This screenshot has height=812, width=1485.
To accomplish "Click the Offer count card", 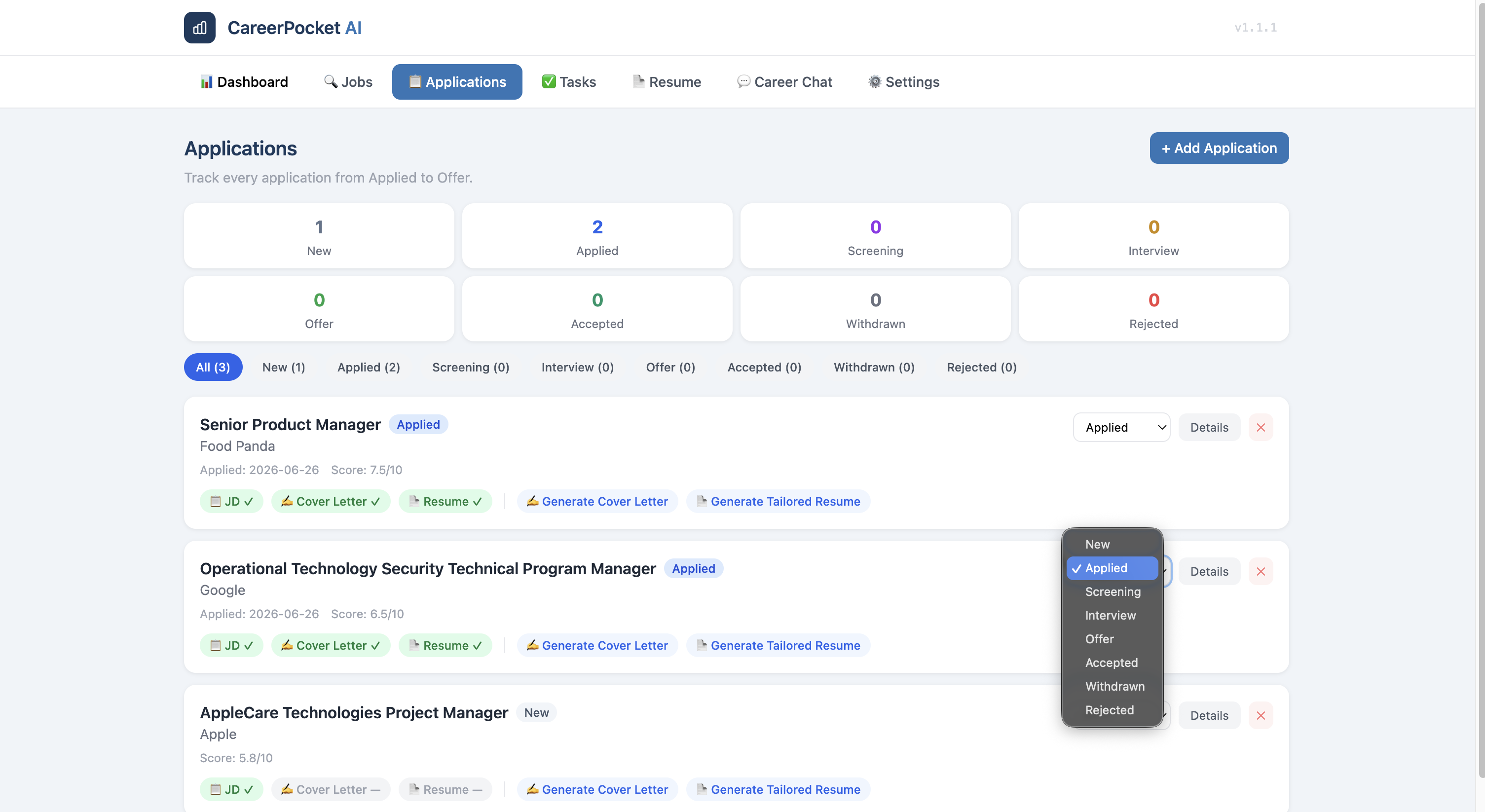I will point(319,309).
